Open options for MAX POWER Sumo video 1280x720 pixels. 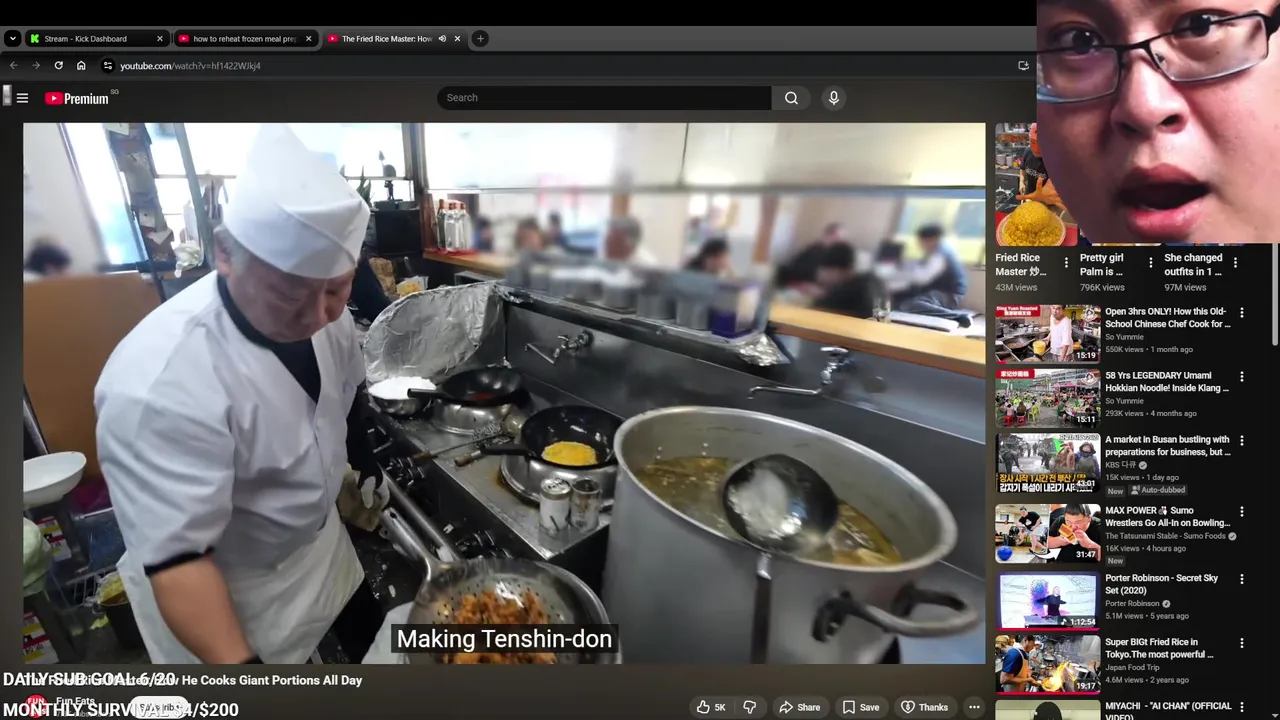[1242, 511]
